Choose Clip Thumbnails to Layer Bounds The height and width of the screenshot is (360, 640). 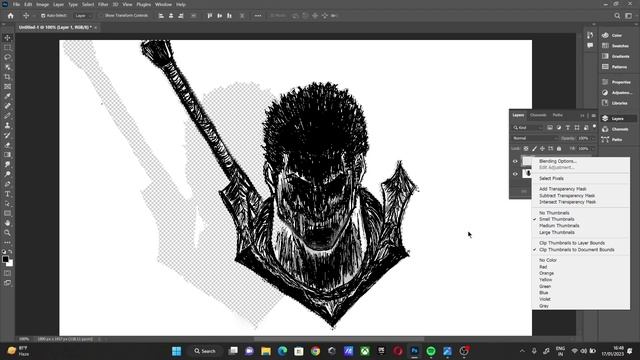coord(572,243)
